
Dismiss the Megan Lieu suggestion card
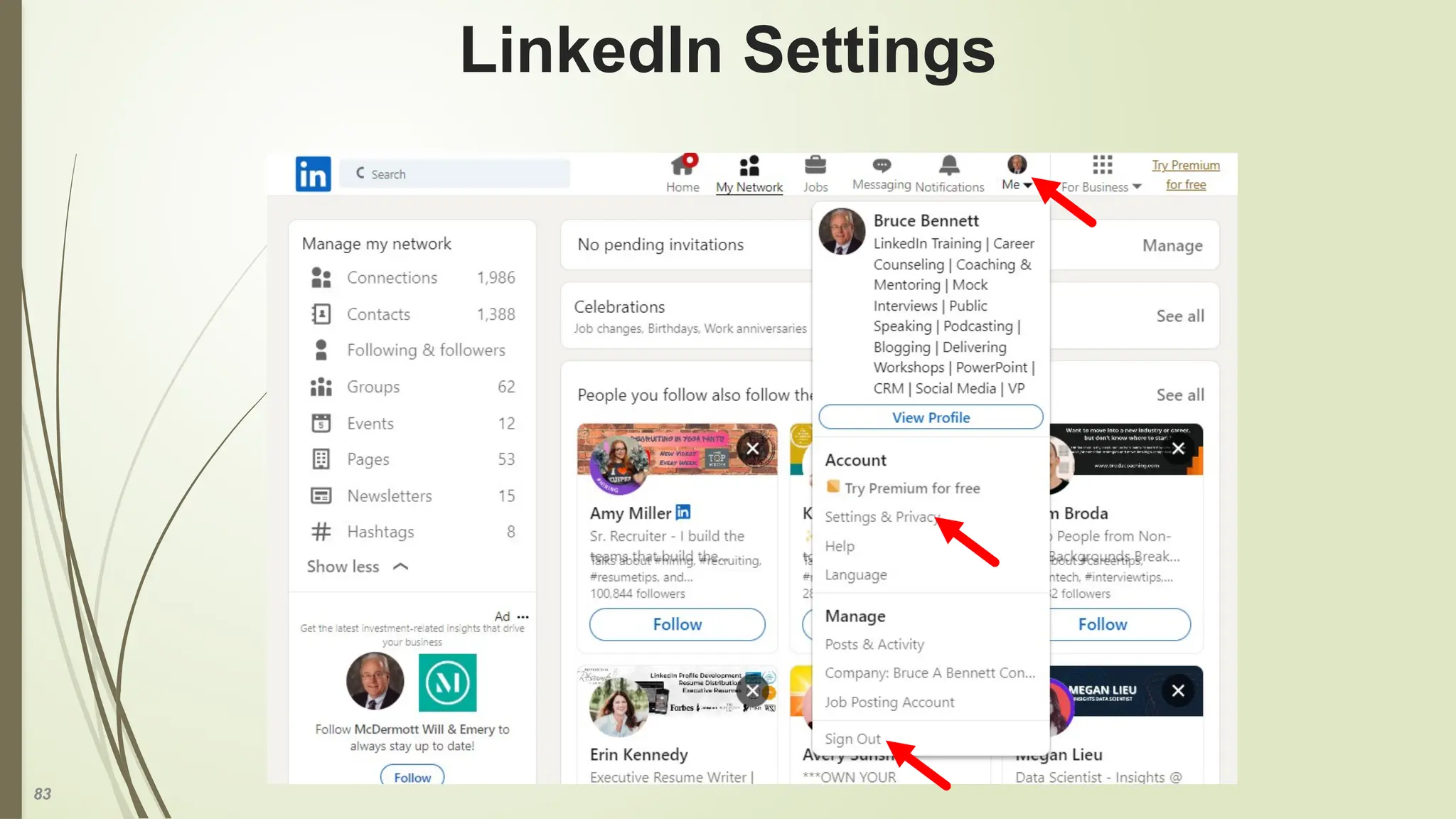[x=1178, y=691]
